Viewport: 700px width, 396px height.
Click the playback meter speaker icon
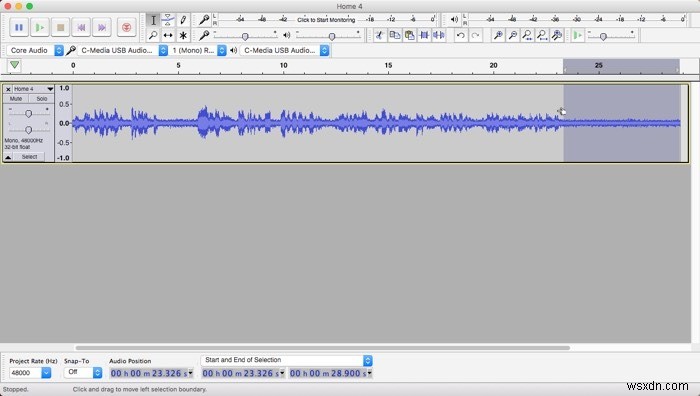click(454, 20)
